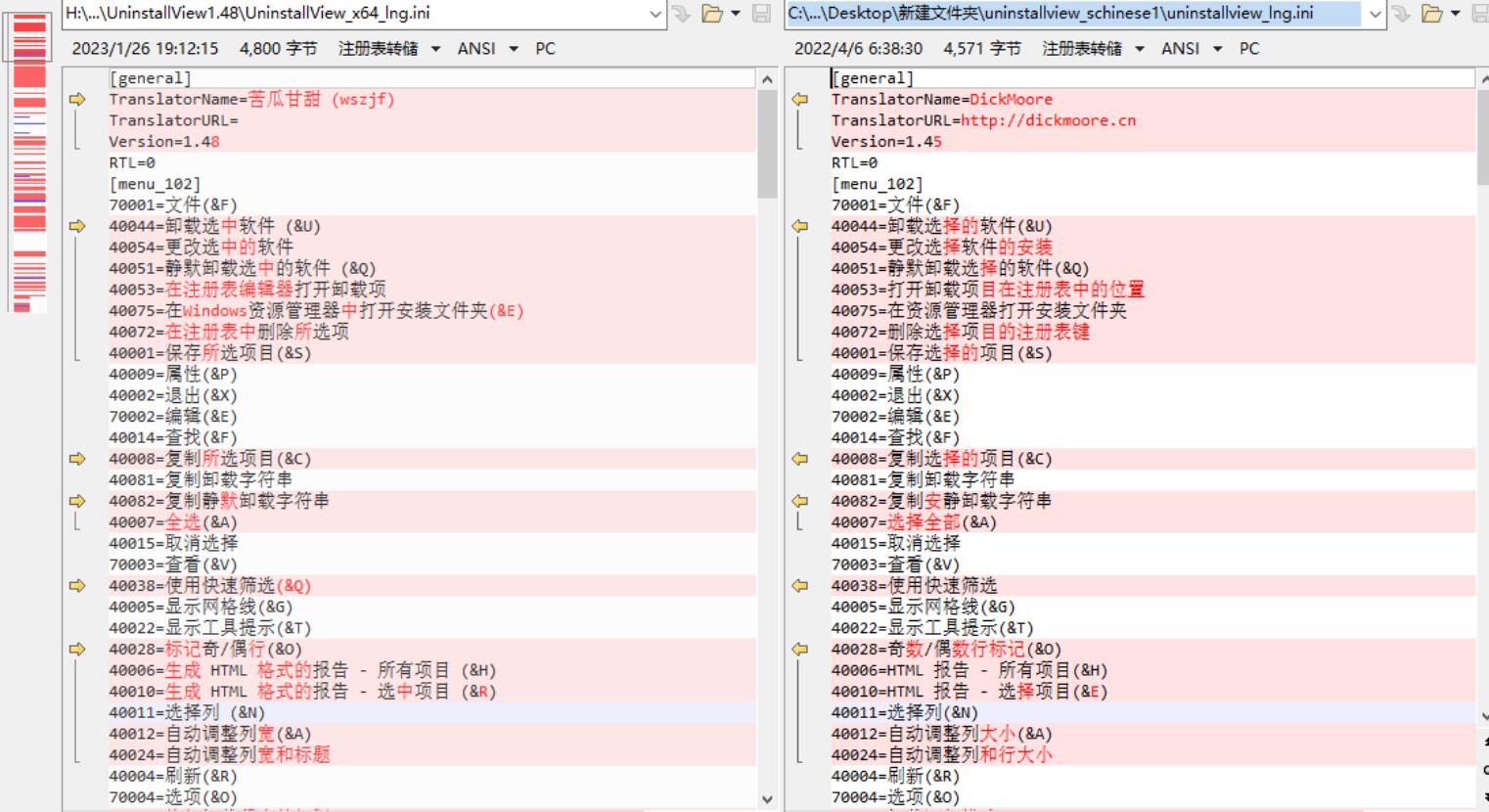Click grey browse arrow after left path
Screen dimensions: 1489x812
pyautogui.click(x=682, y=14)
